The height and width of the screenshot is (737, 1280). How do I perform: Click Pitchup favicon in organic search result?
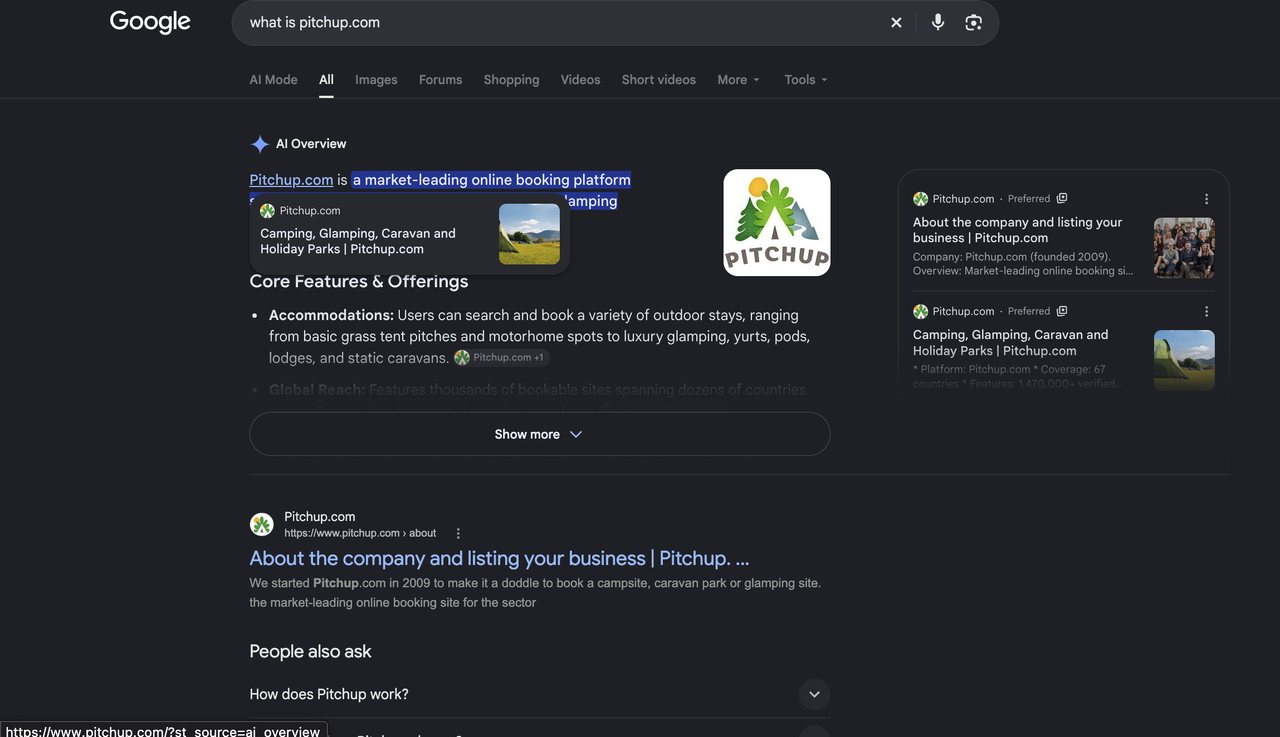point(262,524)
